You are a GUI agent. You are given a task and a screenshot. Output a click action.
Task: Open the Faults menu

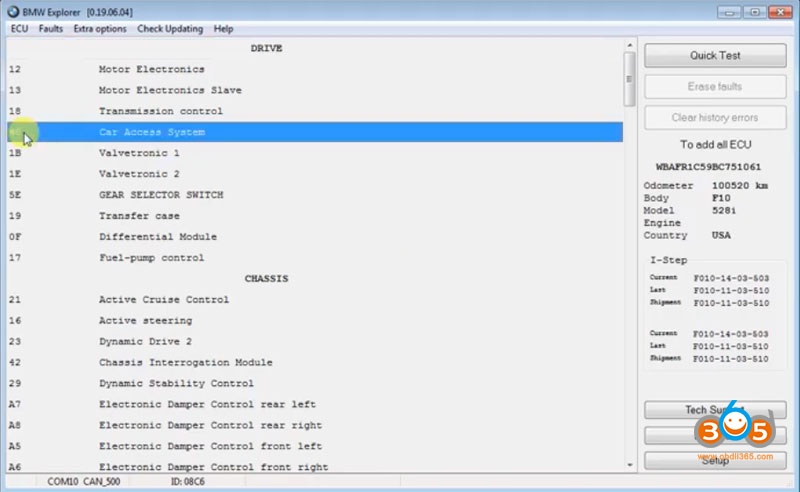point(51,29)
